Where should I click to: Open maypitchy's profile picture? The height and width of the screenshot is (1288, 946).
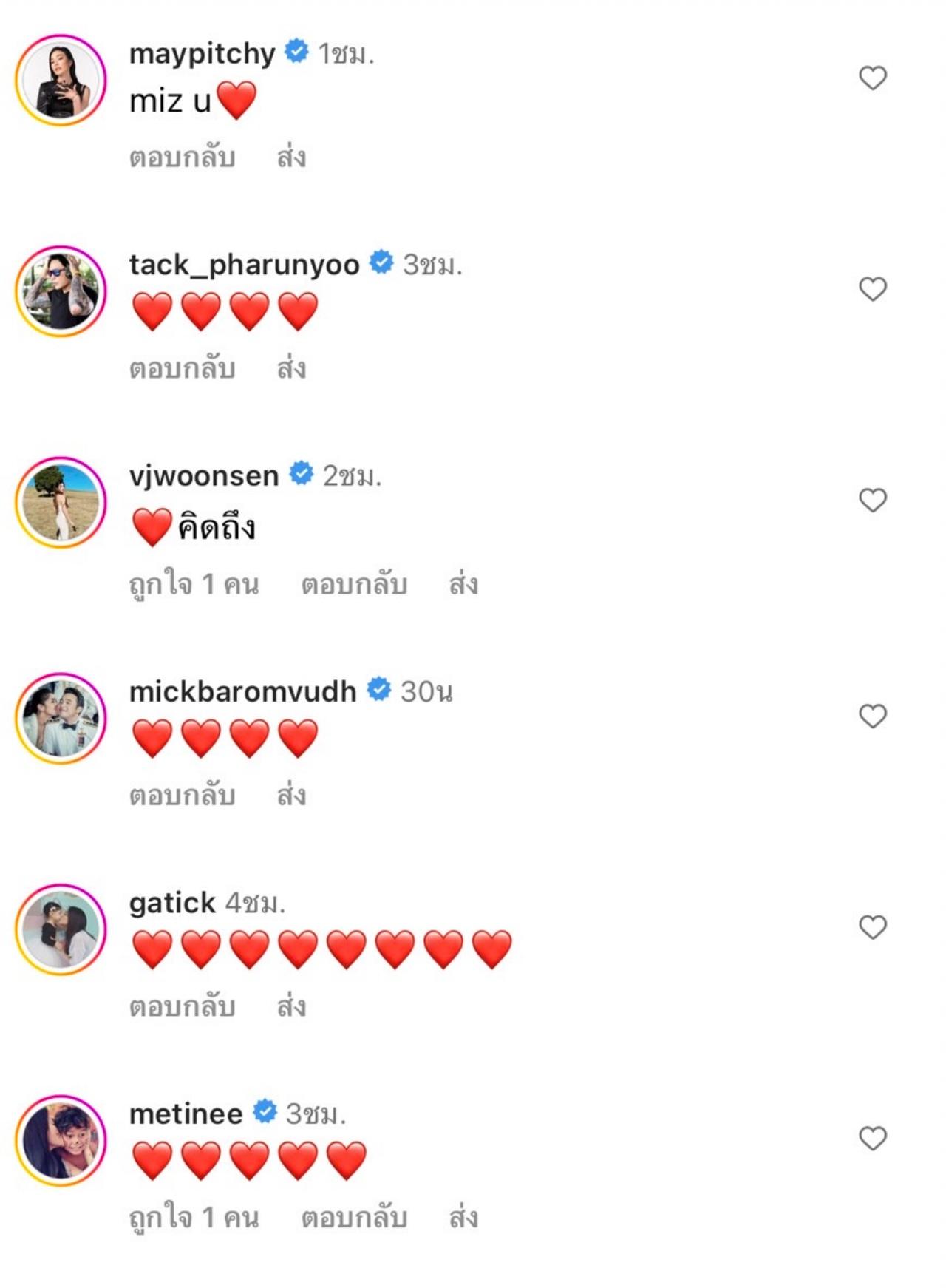pyautogui.click(x=61, y=80)
